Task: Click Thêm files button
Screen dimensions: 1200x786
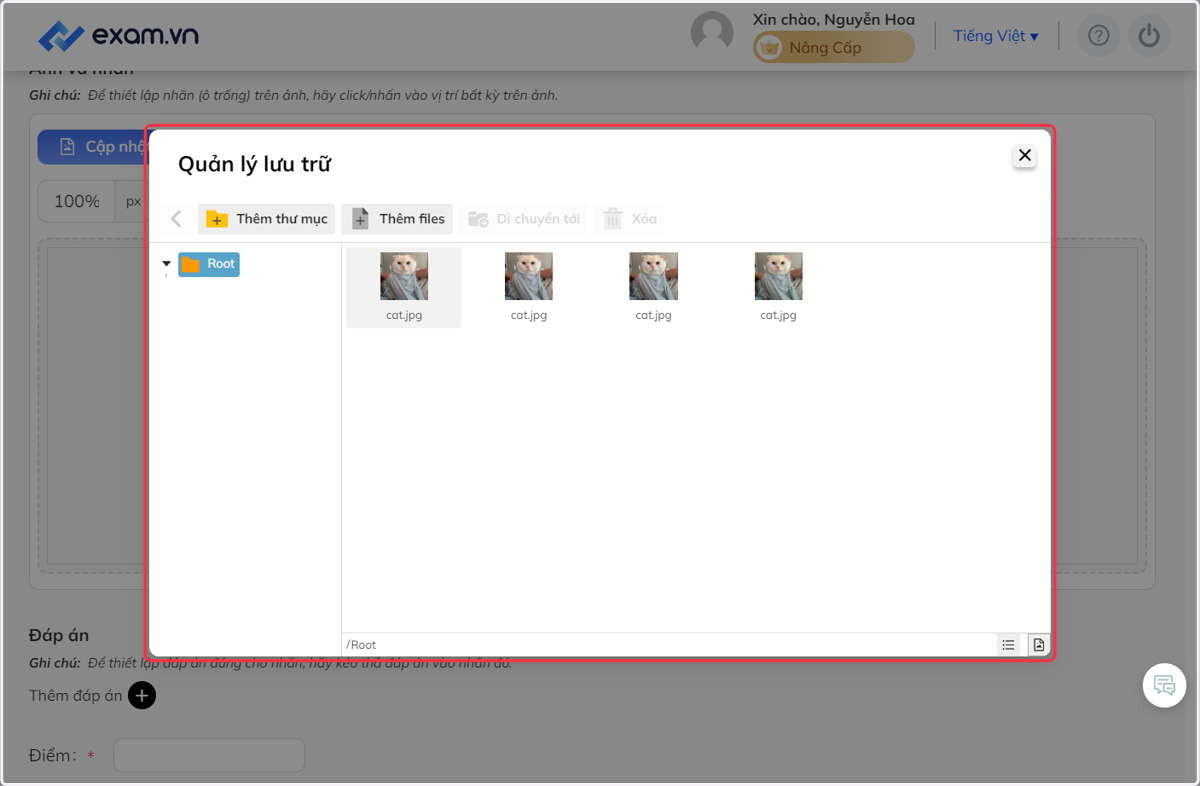Action: tap(397, 219)
